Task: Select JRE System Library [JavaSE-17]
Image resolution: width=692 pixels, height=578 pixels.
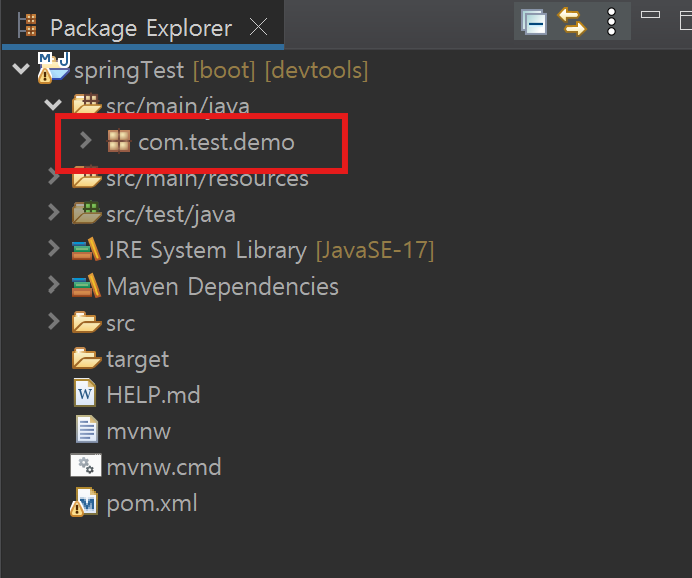Action: tap(270, 251)
